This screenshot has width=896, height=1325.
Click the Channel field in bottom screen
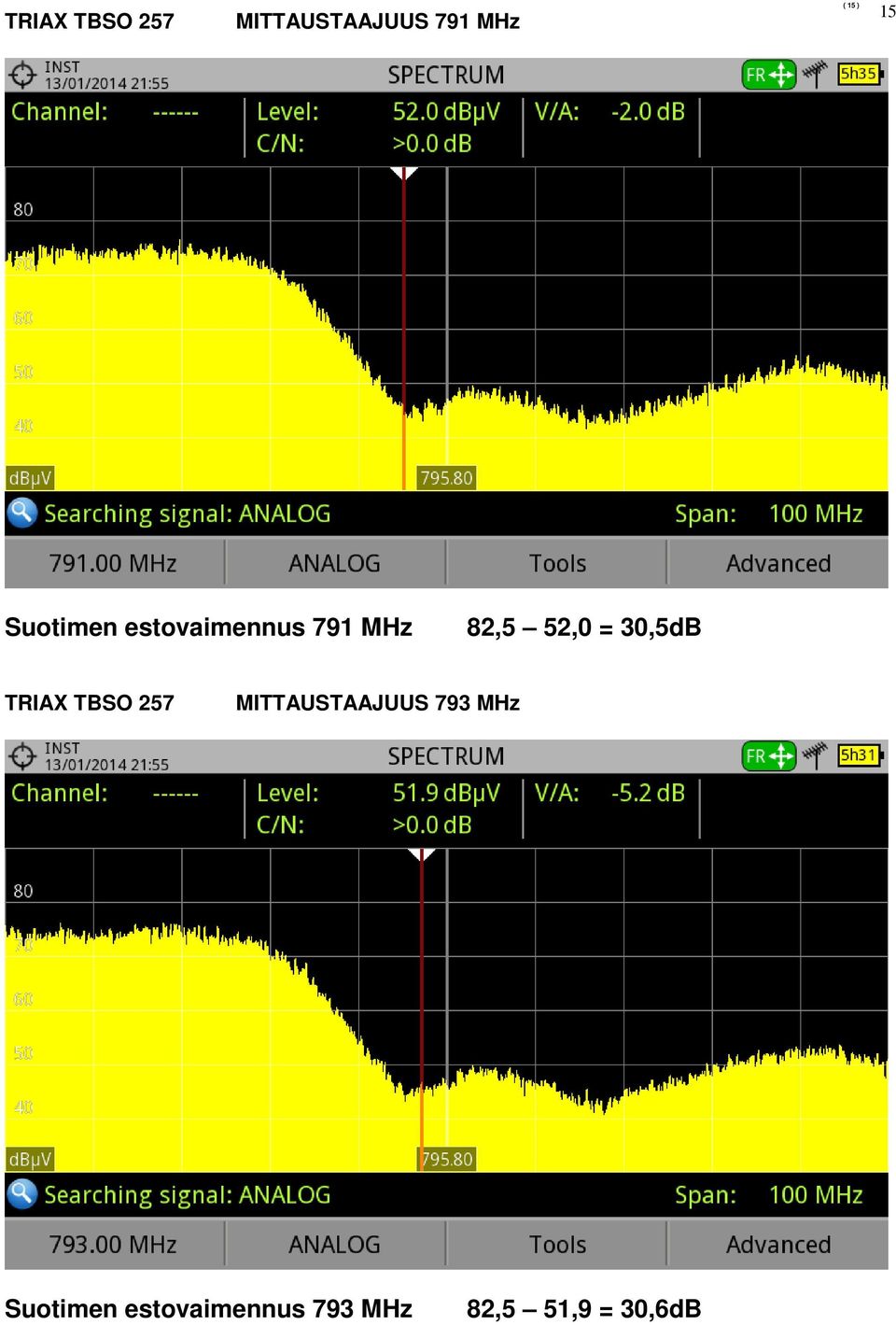pyautogui.click(x=105, y=793)
